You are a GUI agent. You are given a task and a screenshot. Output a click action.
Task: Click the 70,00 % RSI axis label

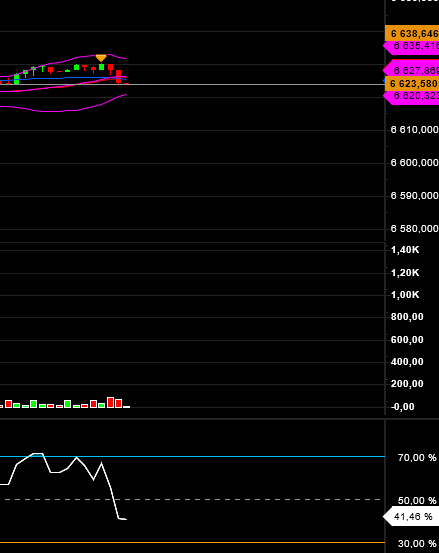[x=417, y=458]
